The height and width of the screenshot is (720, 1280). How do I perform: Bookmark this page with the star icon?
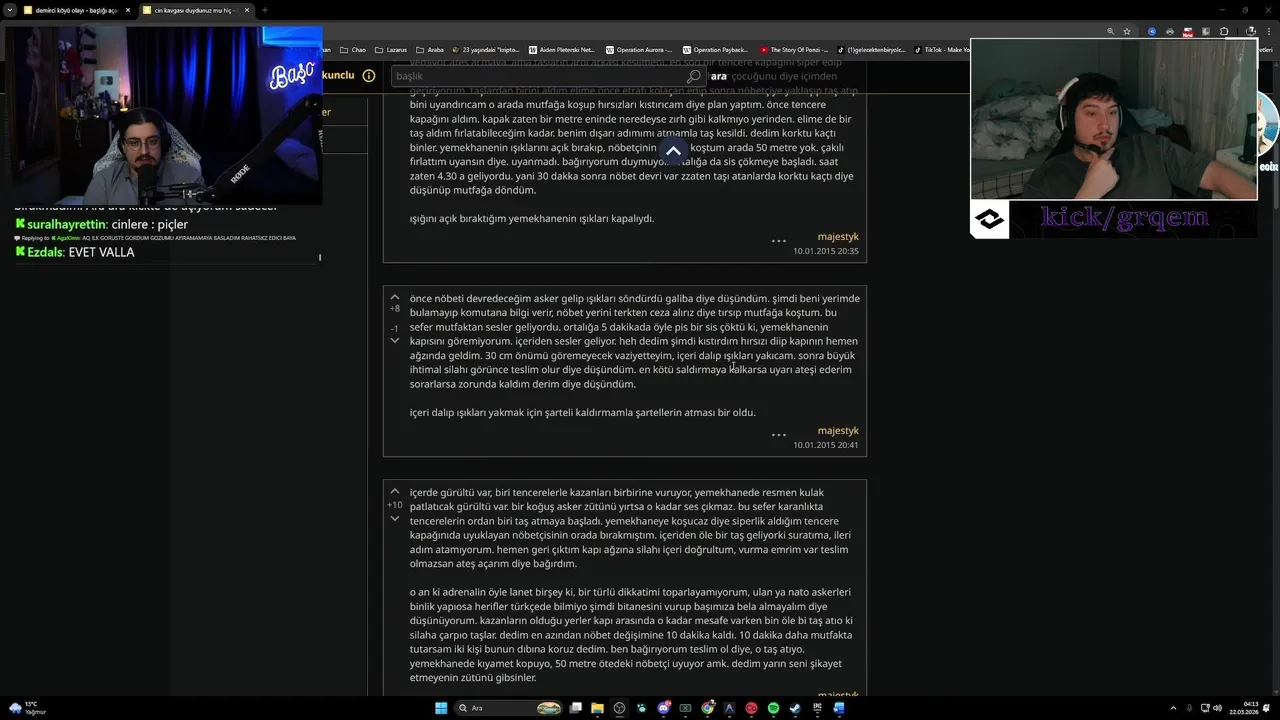pos(1127,31)
